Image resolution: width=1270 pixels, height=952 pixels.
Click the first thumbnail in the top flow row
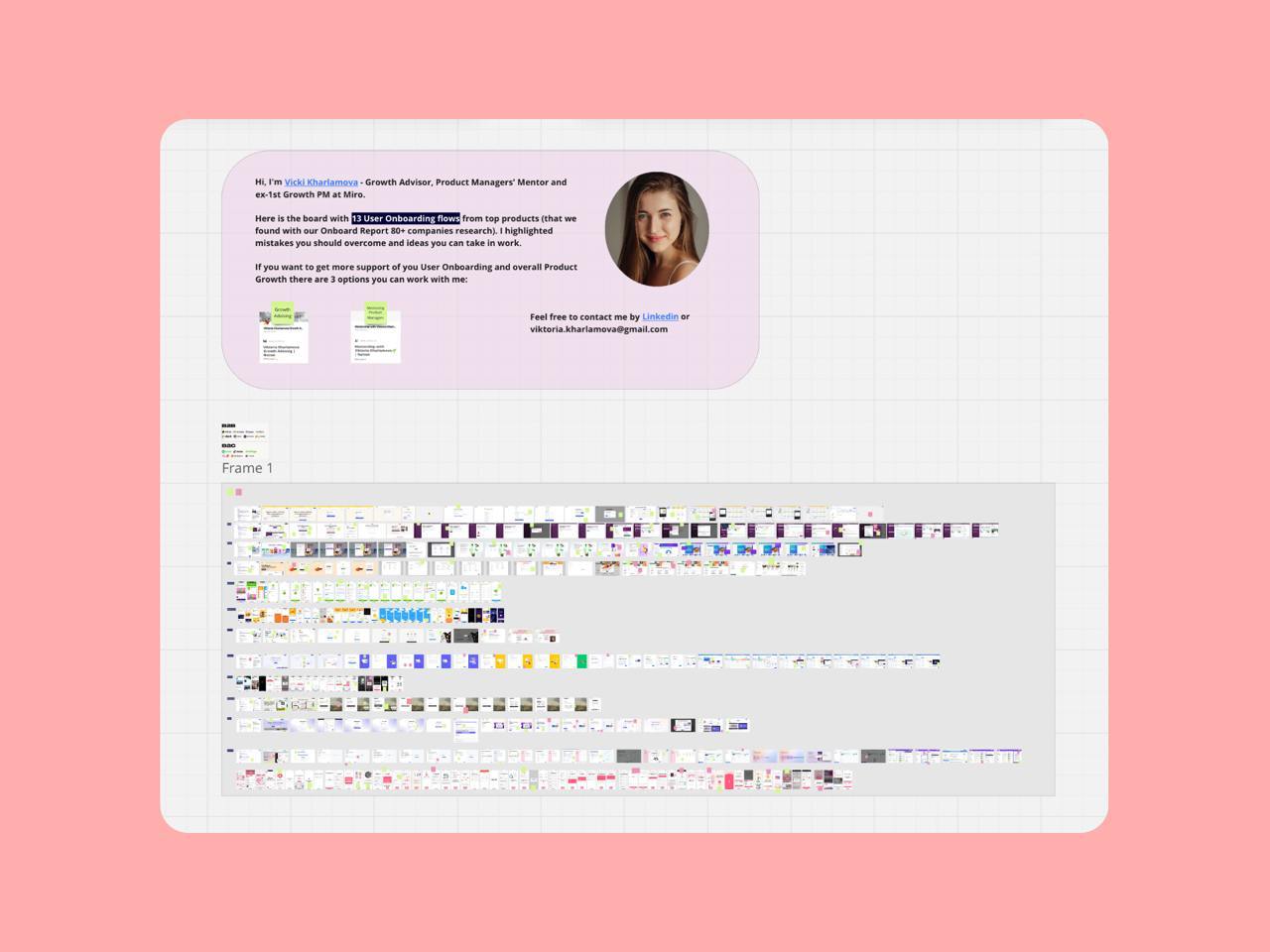point(247,515)
